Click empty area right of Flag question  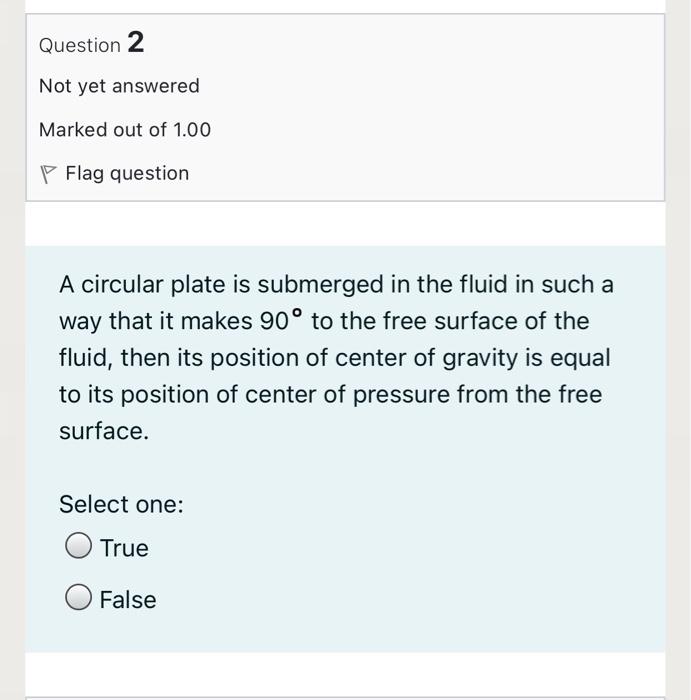tap(420, 173)
